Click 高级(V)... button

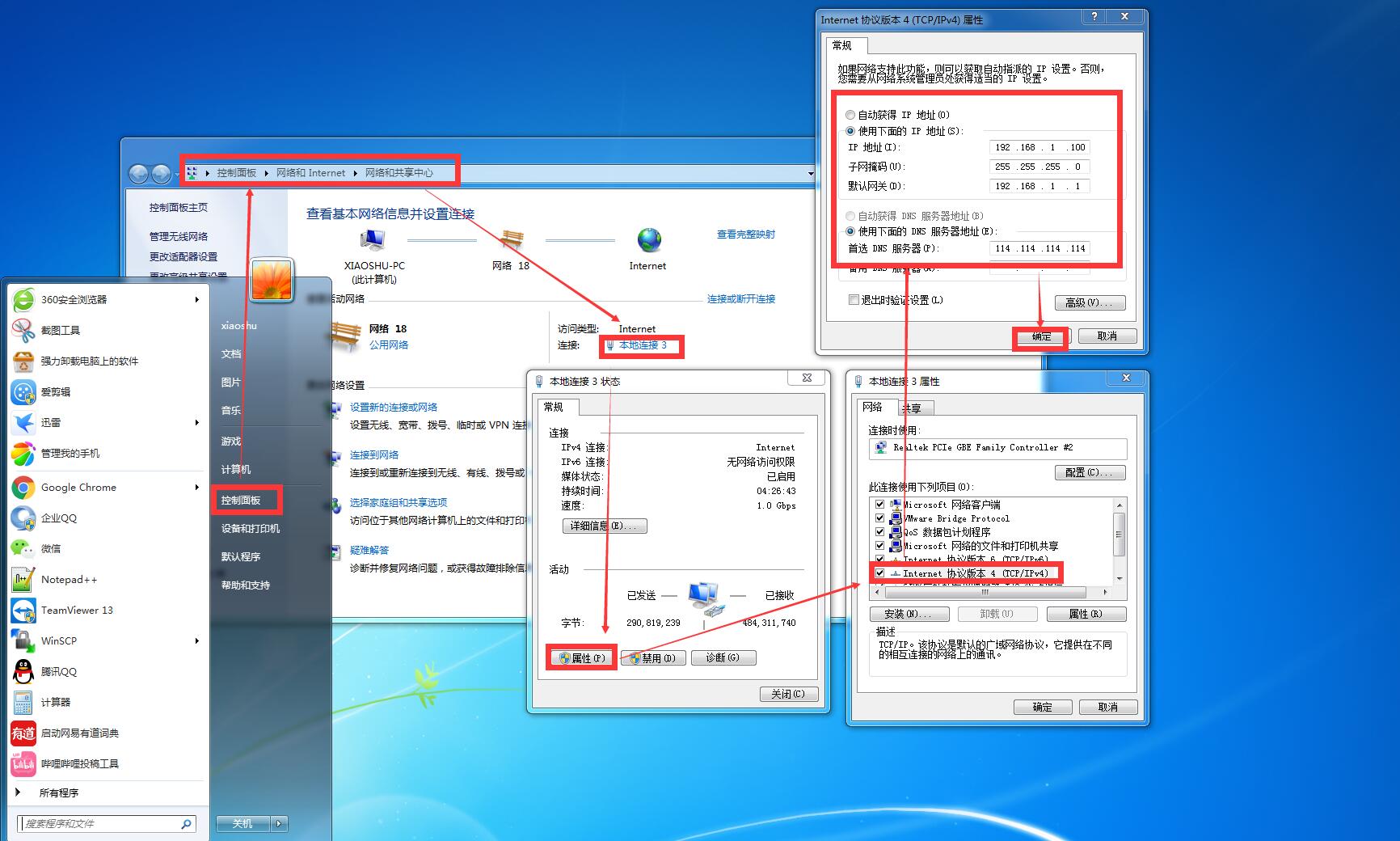(x=1088, y=302)
